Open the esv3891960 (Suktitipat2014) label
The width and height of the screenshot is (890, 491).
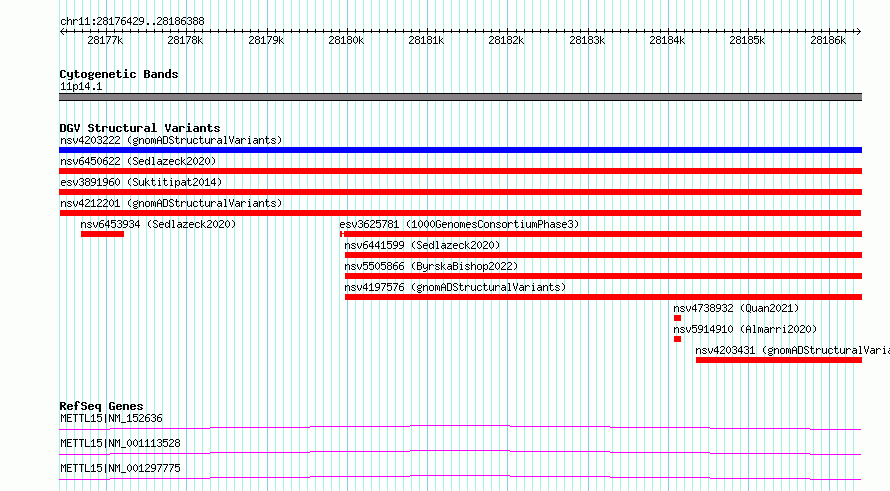pyautogui.click(x=141, y=182)
